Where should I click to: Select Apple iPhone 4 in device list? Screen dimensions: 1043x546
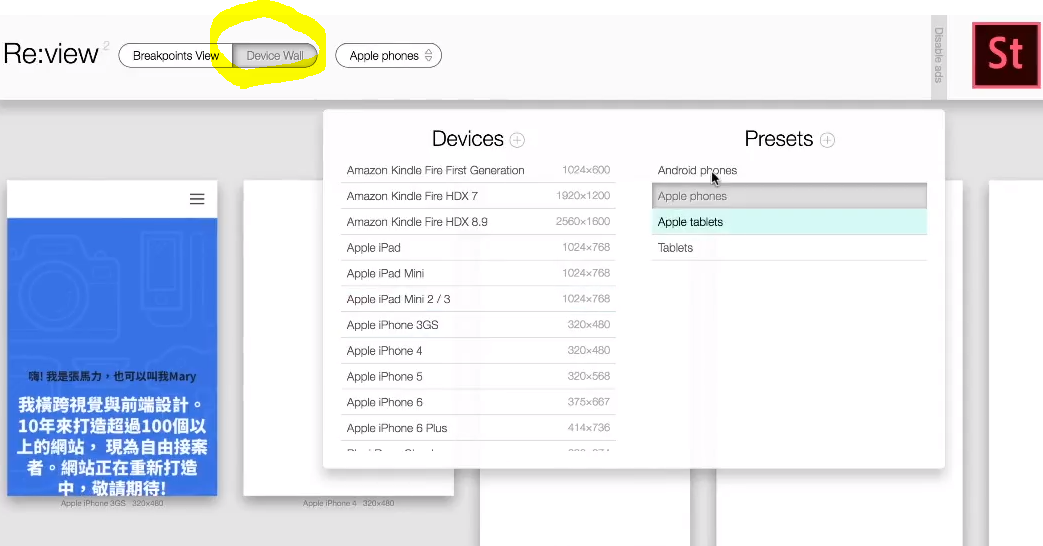point(478,350)
